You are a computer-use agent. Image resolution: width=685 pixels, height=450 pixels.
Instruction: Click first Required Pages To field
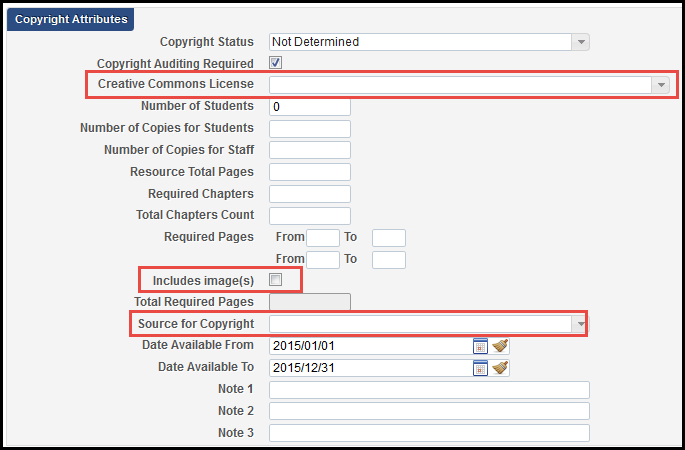389,238
